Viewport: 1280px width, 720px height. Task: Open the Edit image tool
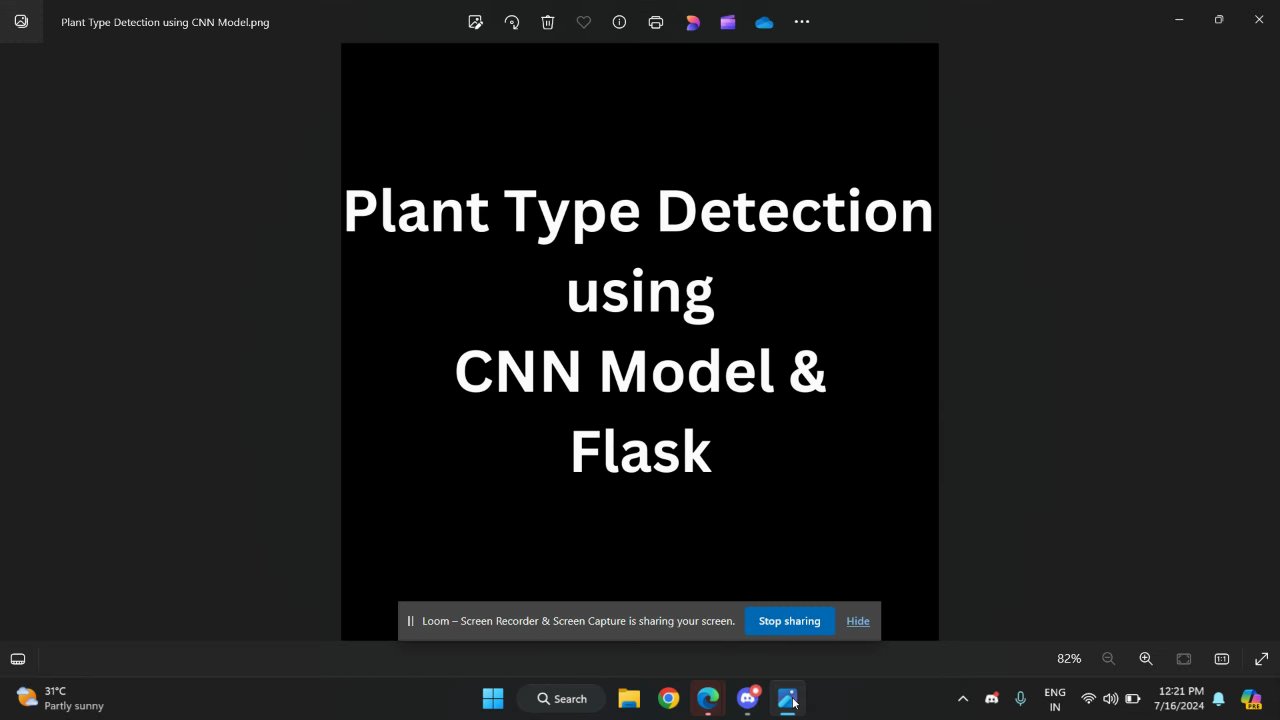click(476, 22)
